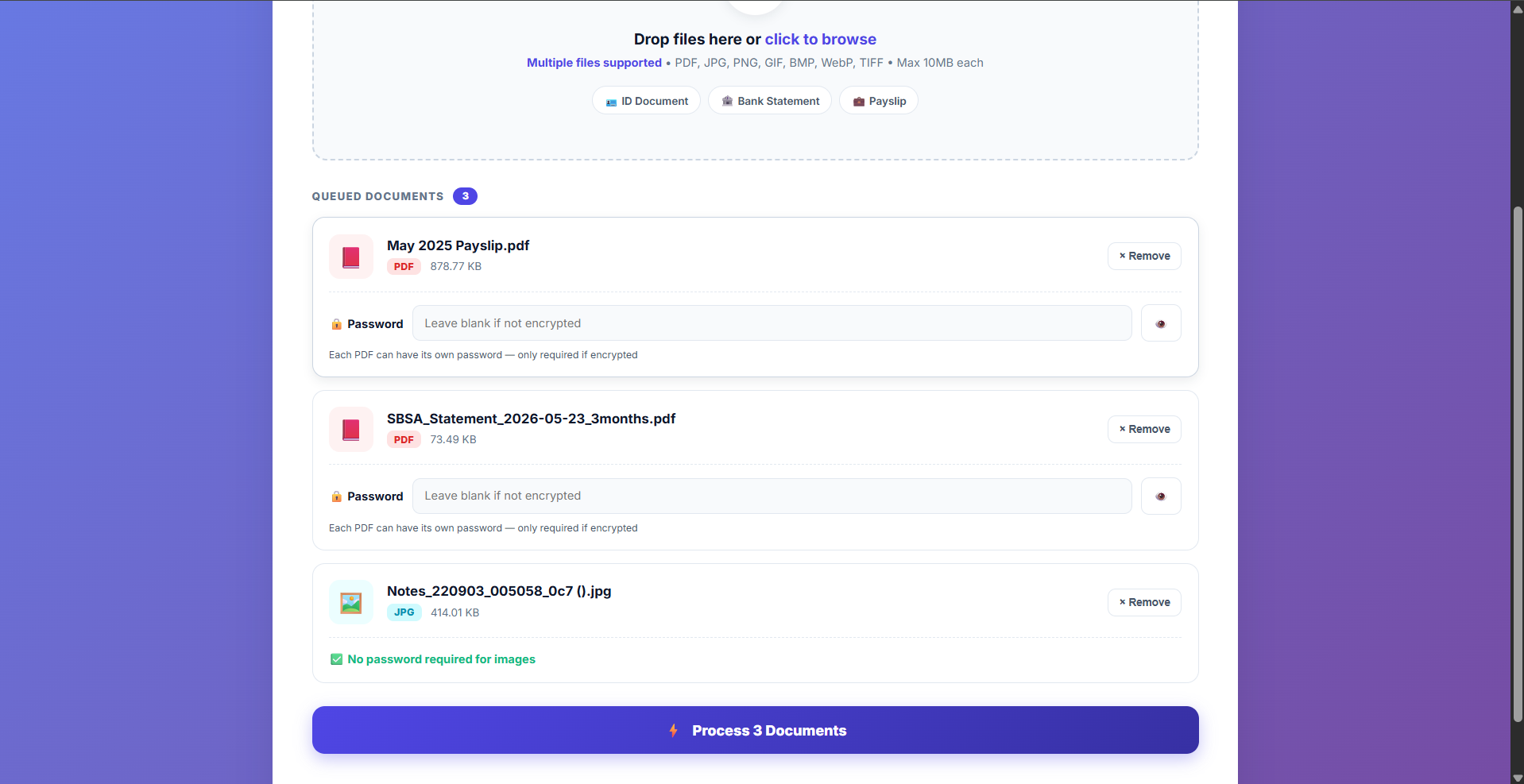Viewport: 1524px width, 784px height.
Task: Click the page vertical scrollbar thumb
Action: pos(1518,464)
